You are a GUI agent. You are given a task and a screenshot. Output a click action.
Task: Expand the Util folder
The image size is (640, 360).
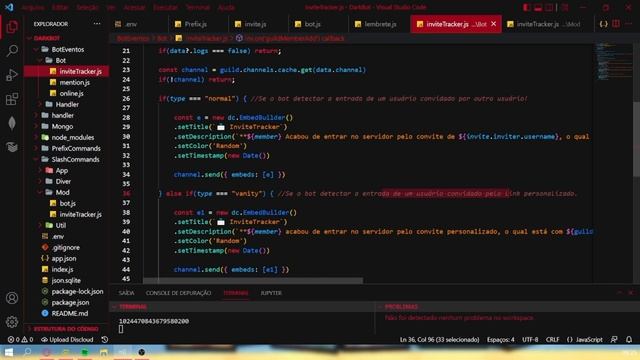coord(67,225)
